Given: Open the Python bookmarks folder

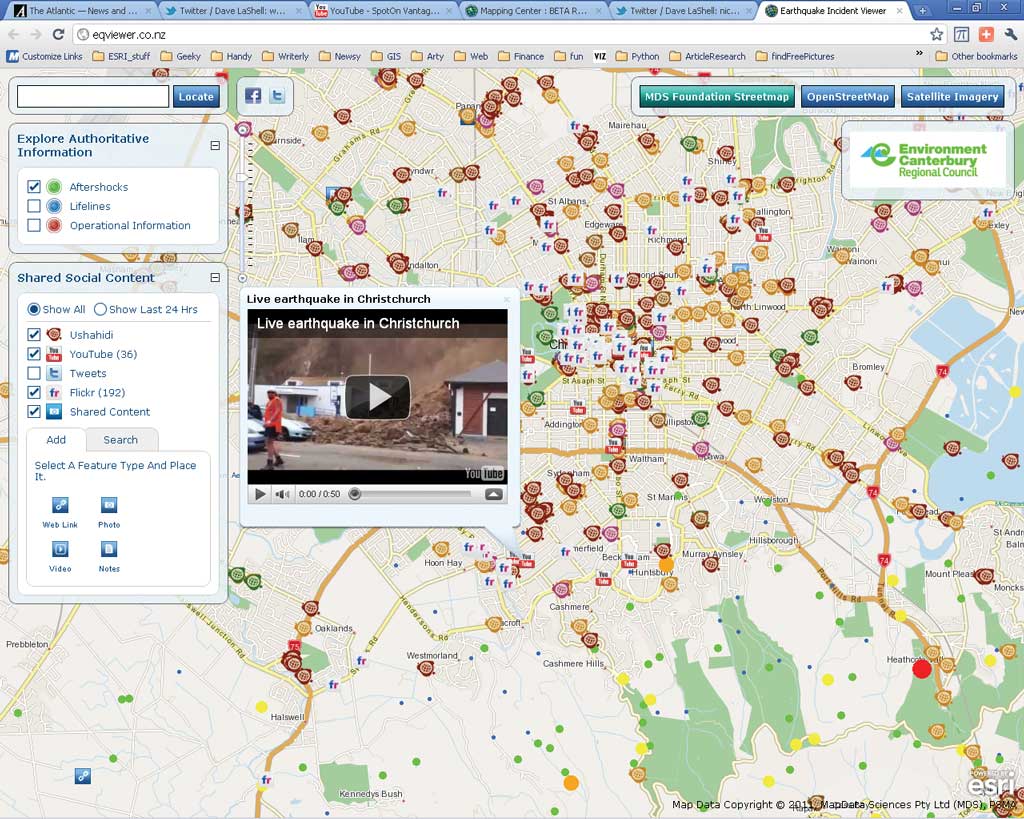Looking at the screenshot, I should click(637, 56).
